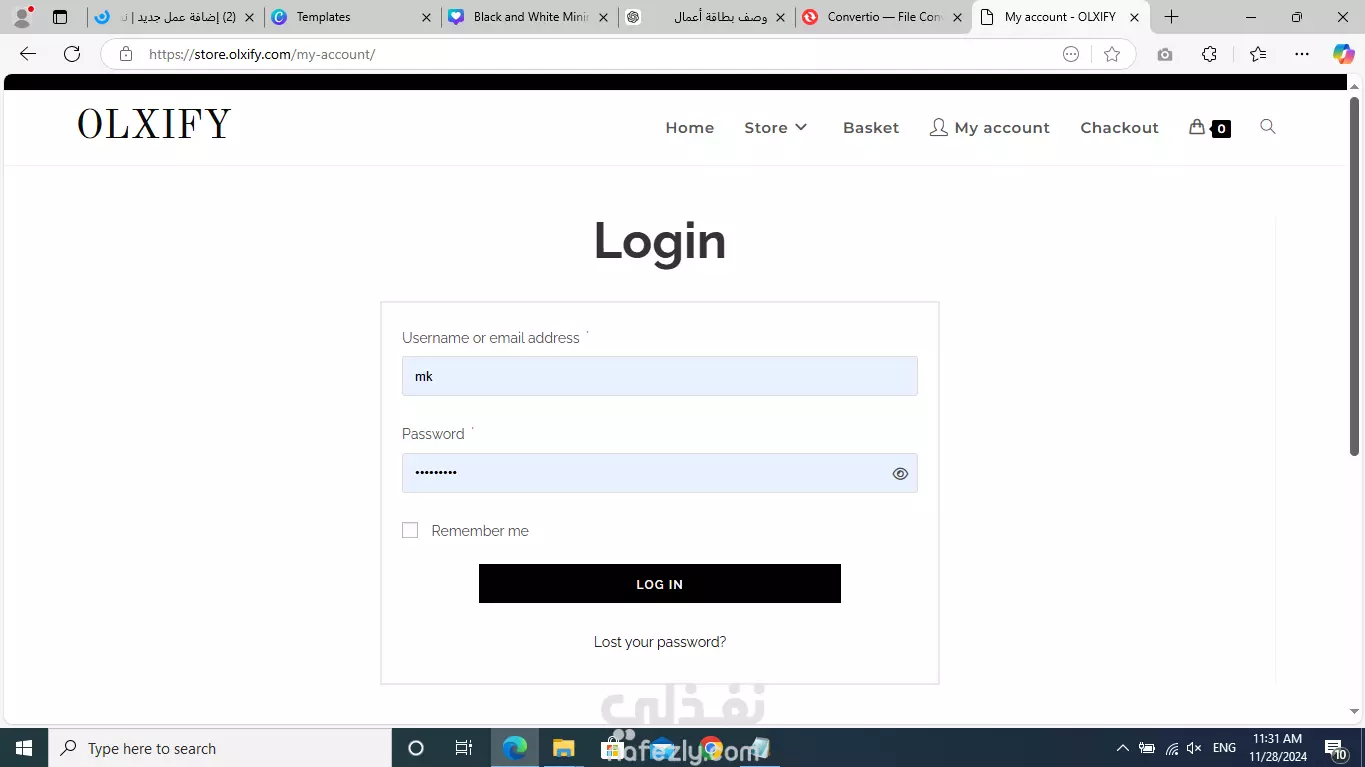Screen dimensions: 1365x767
Task: Focus the Password input field
Action: coord(660,473)
